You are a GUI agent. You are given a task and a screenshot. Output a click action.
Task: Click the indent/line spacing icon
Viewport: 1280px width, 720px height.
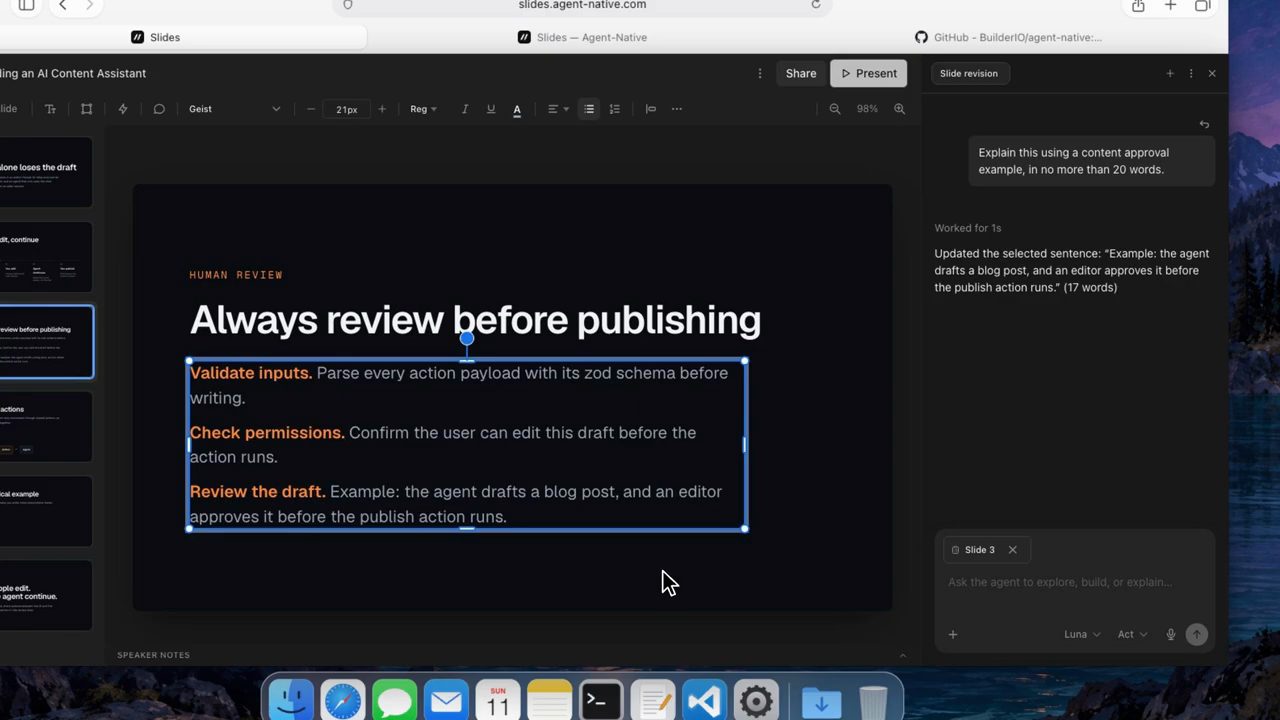pos(651,109)
